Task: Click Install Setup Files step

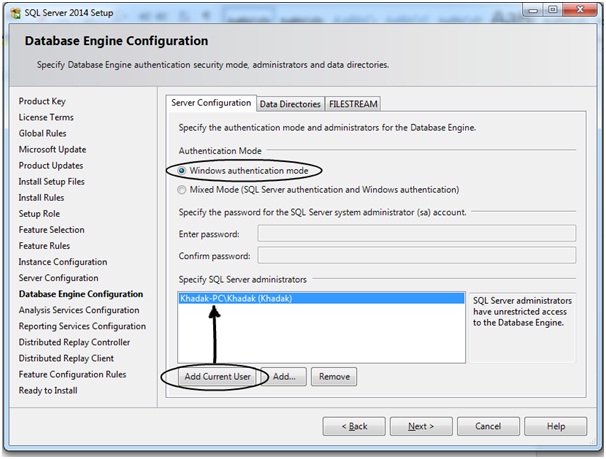Action: (x=51, y=182)
